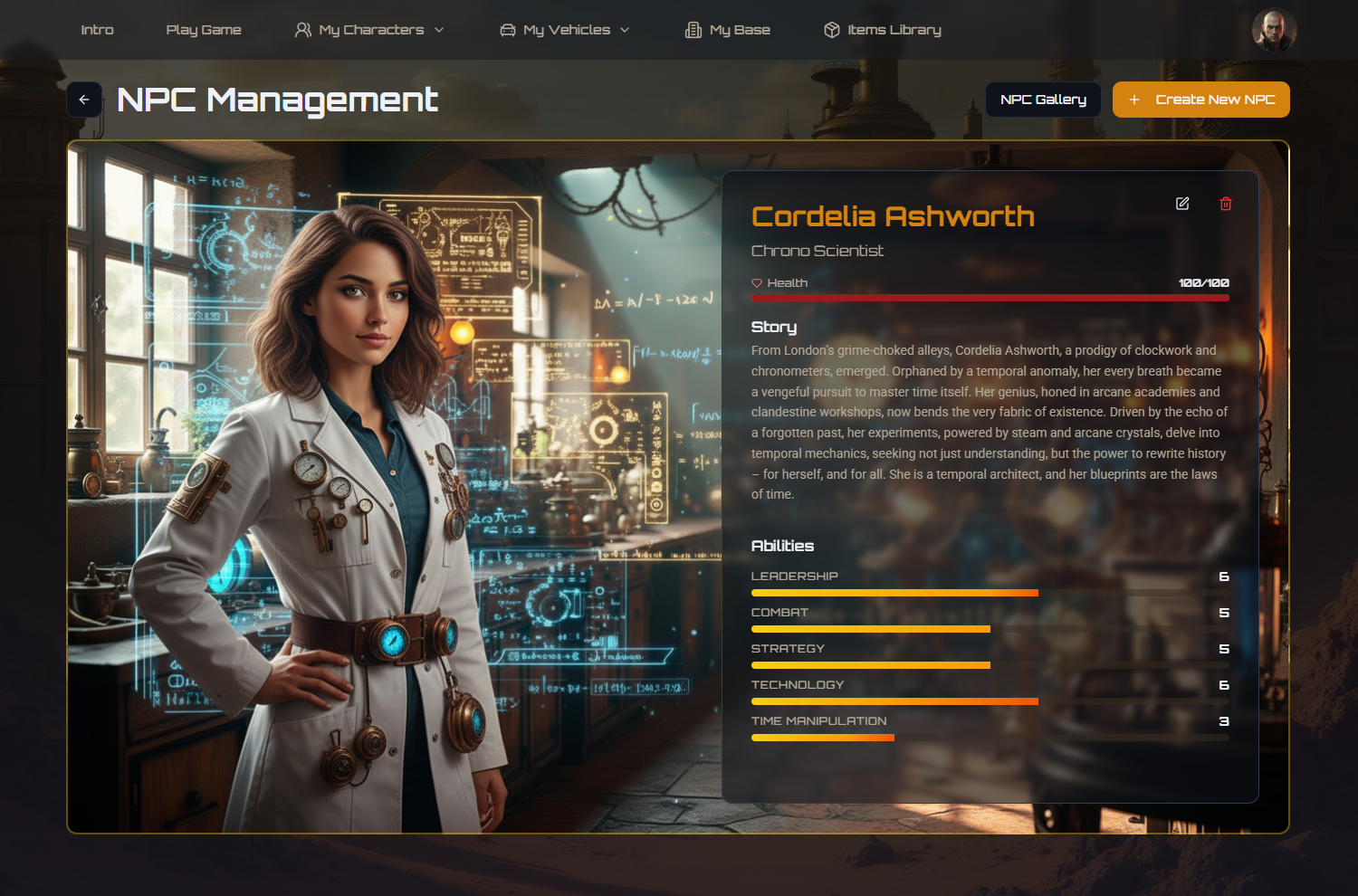Click the edit pencil icon for Cordelia Ashworth
Viewport: 1358px width, 896px height.
click(x=1182, y=204)
